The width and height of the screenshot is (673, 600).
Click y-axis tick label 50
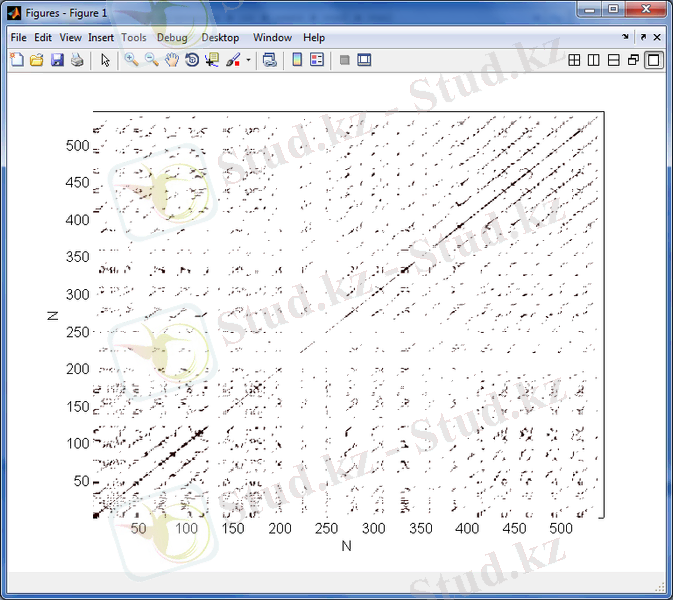coord(82,481)
